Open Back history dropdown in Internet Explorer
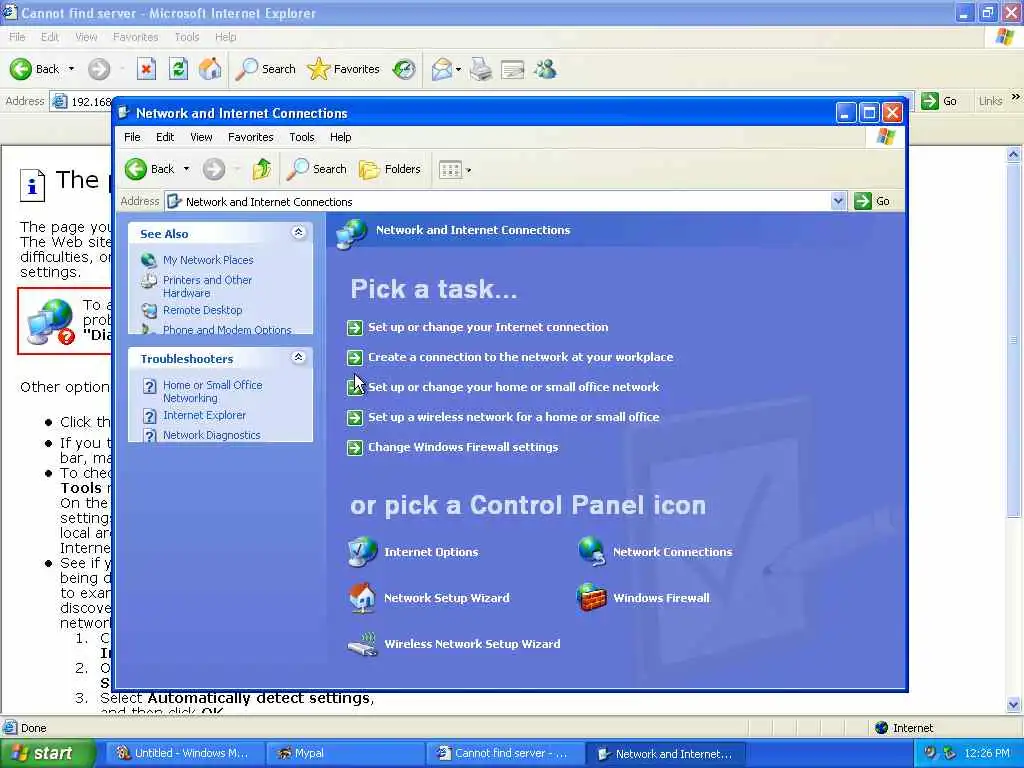1024x768 pixels. click(71, 69)
